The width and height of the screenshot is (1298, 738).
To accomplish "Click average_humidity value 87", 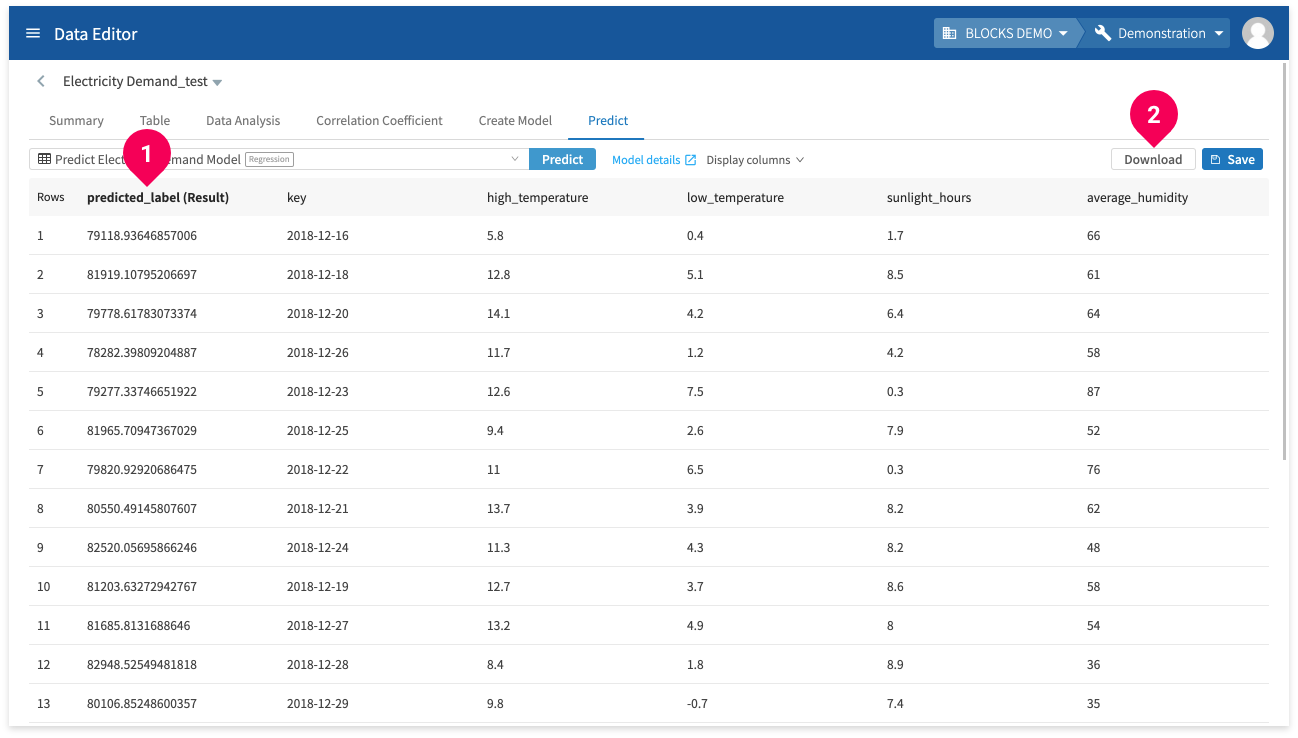I will click(x=1094, y=392).
